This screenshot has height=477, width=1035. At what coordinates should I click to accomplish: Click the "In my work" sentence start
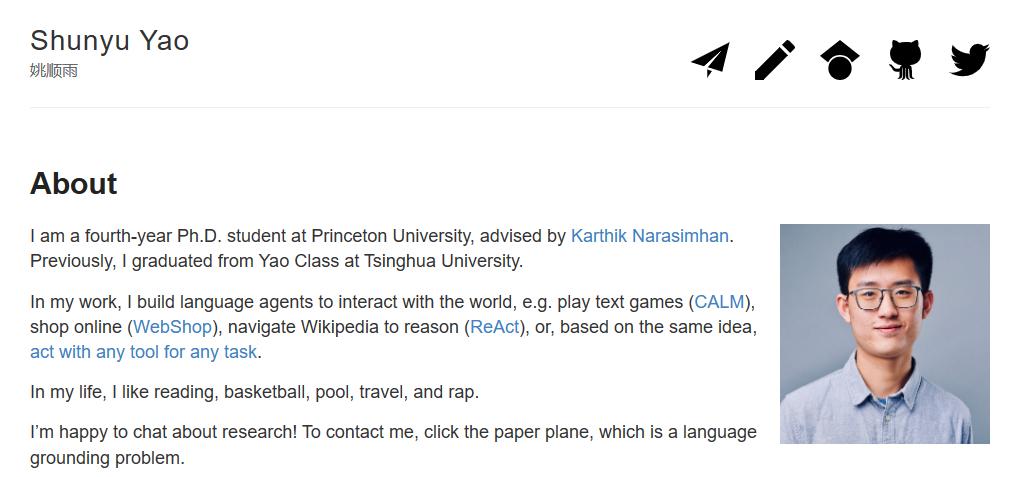click(x=75, y=302)
